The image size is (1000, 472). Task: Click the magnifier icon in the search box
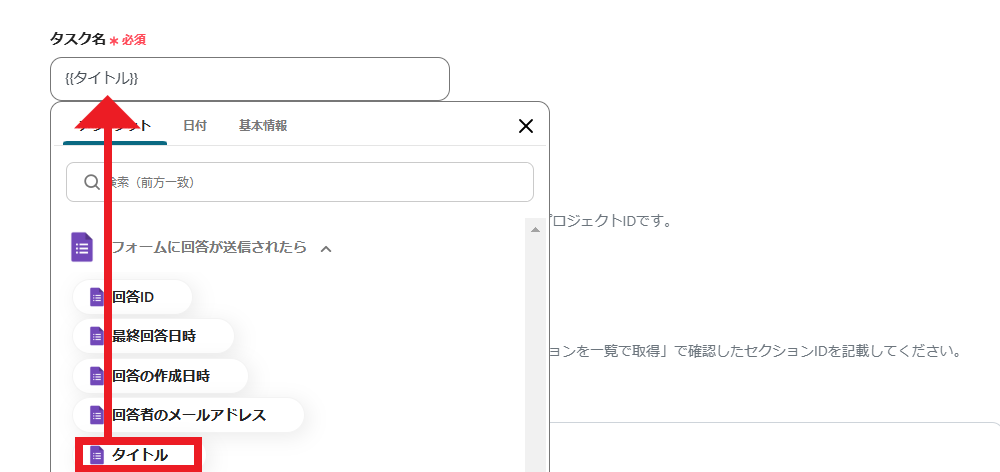pyautogui.click(x=92, y=182)
